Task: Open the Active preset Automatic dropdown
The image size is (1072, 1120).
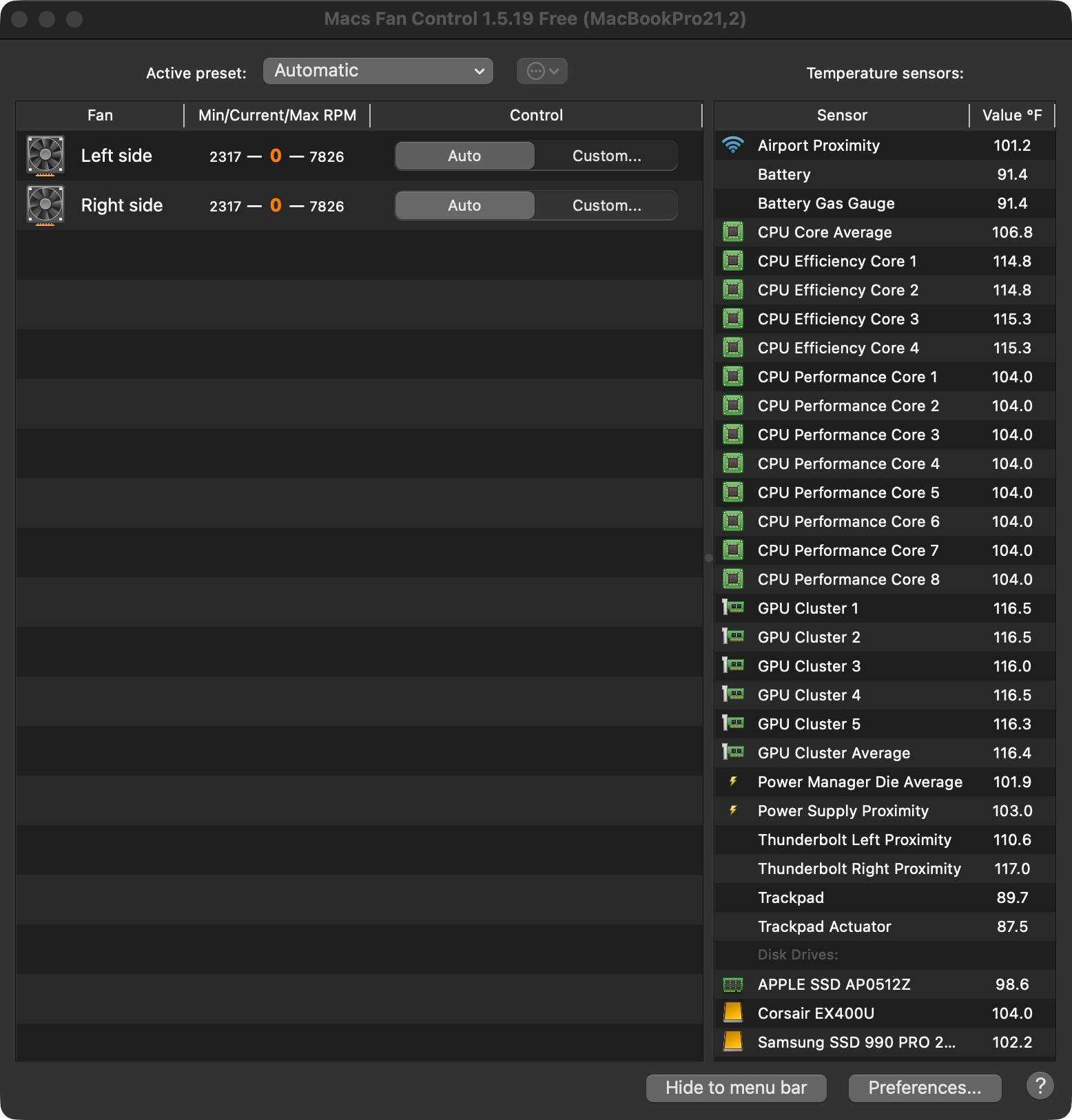Action: pyautogui.click(x=378, y=71)
